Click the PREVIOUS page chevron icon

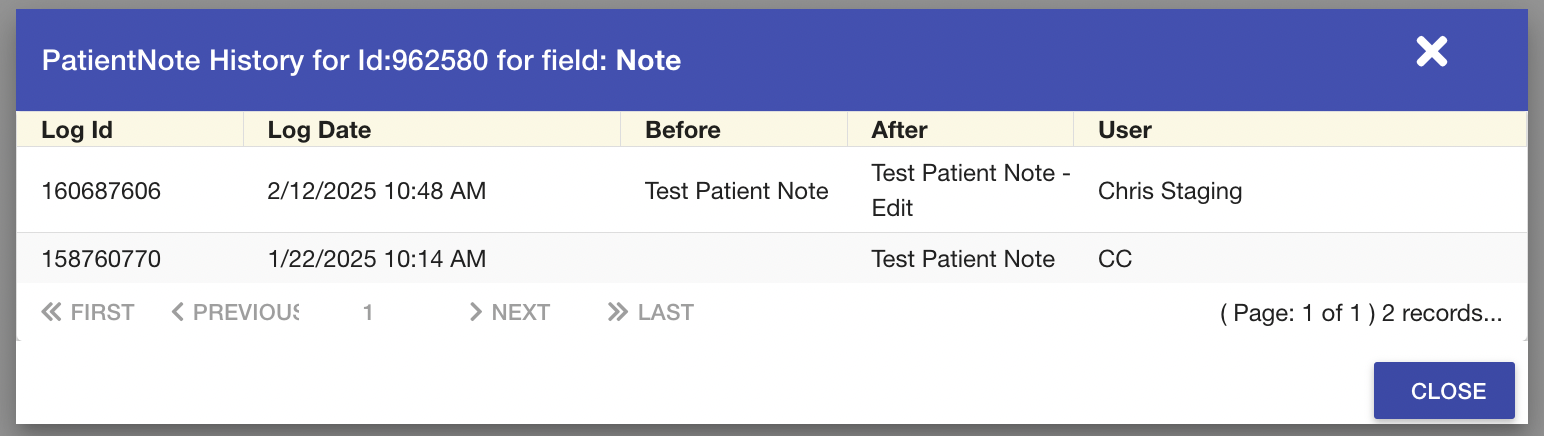tap(178, 313)
